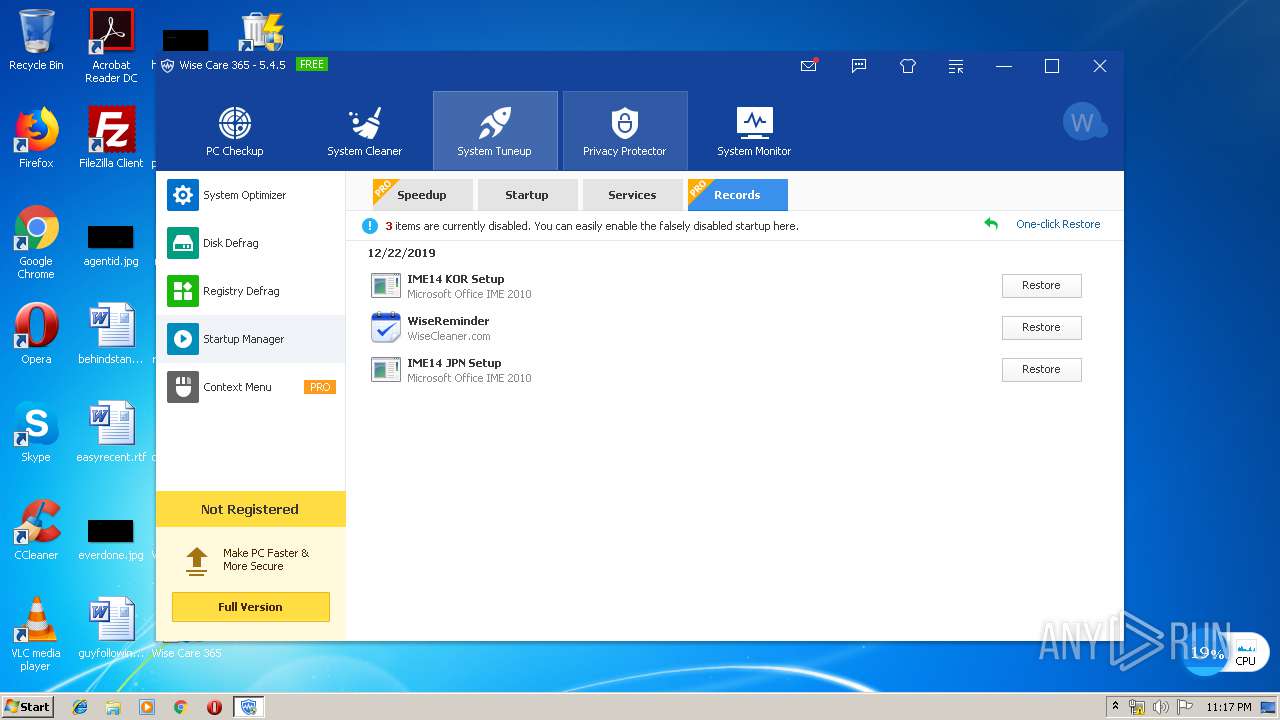The height and width of the screenshot is (720, 1280).
Task: Switch to the Startup tab
Action: (x=527, y=195)
